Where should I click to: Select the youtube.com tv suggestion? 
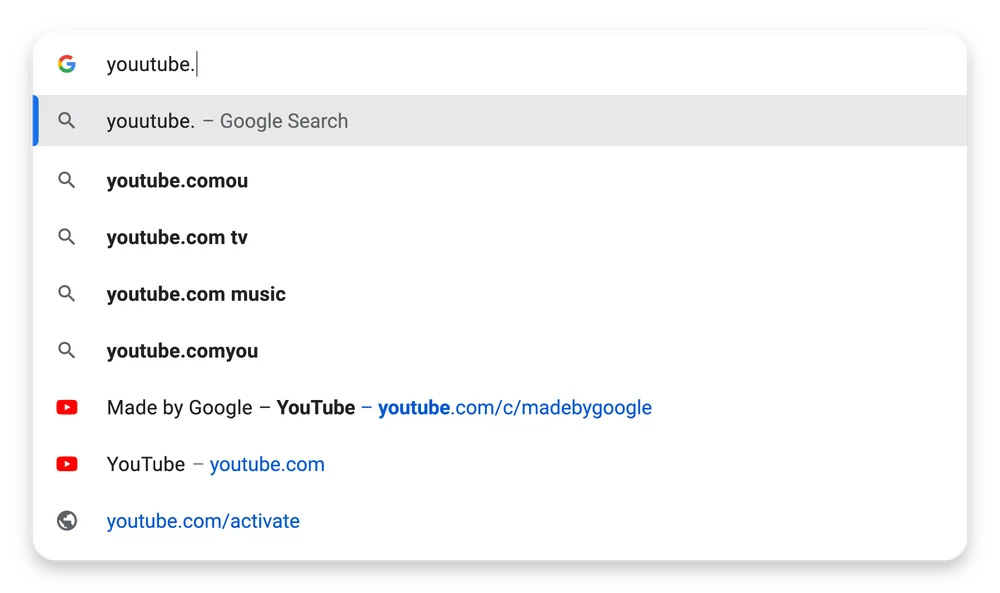click(177, 237)
